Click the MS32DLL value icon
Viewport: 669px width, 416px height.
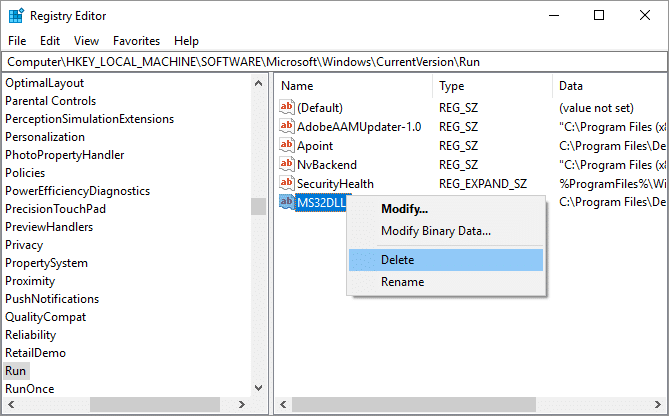click(288, 203)
